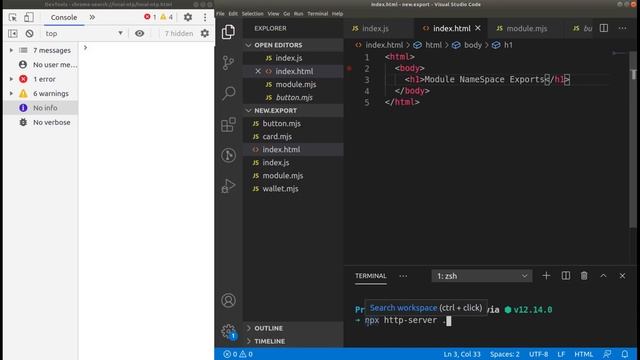Open console settings gear
640x360 pixels.
pos(205,33)
